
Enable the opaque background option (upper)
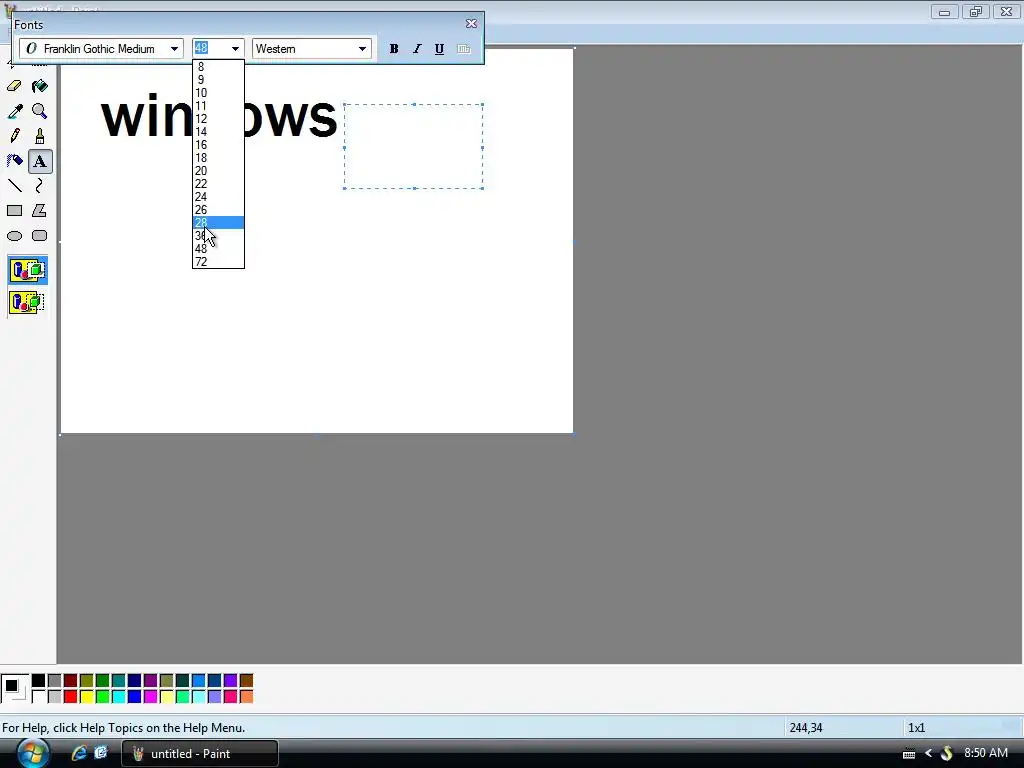click(x=27, y=270)
